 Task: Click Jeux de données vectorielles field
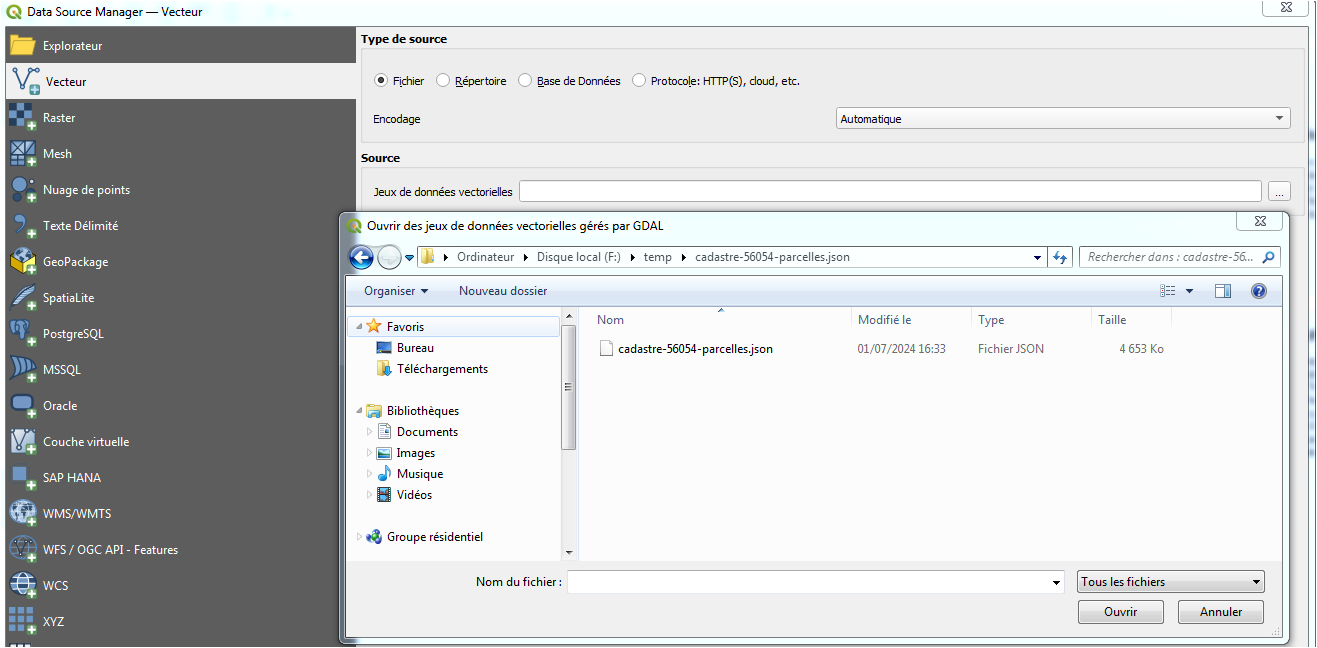tap(890, 191)
